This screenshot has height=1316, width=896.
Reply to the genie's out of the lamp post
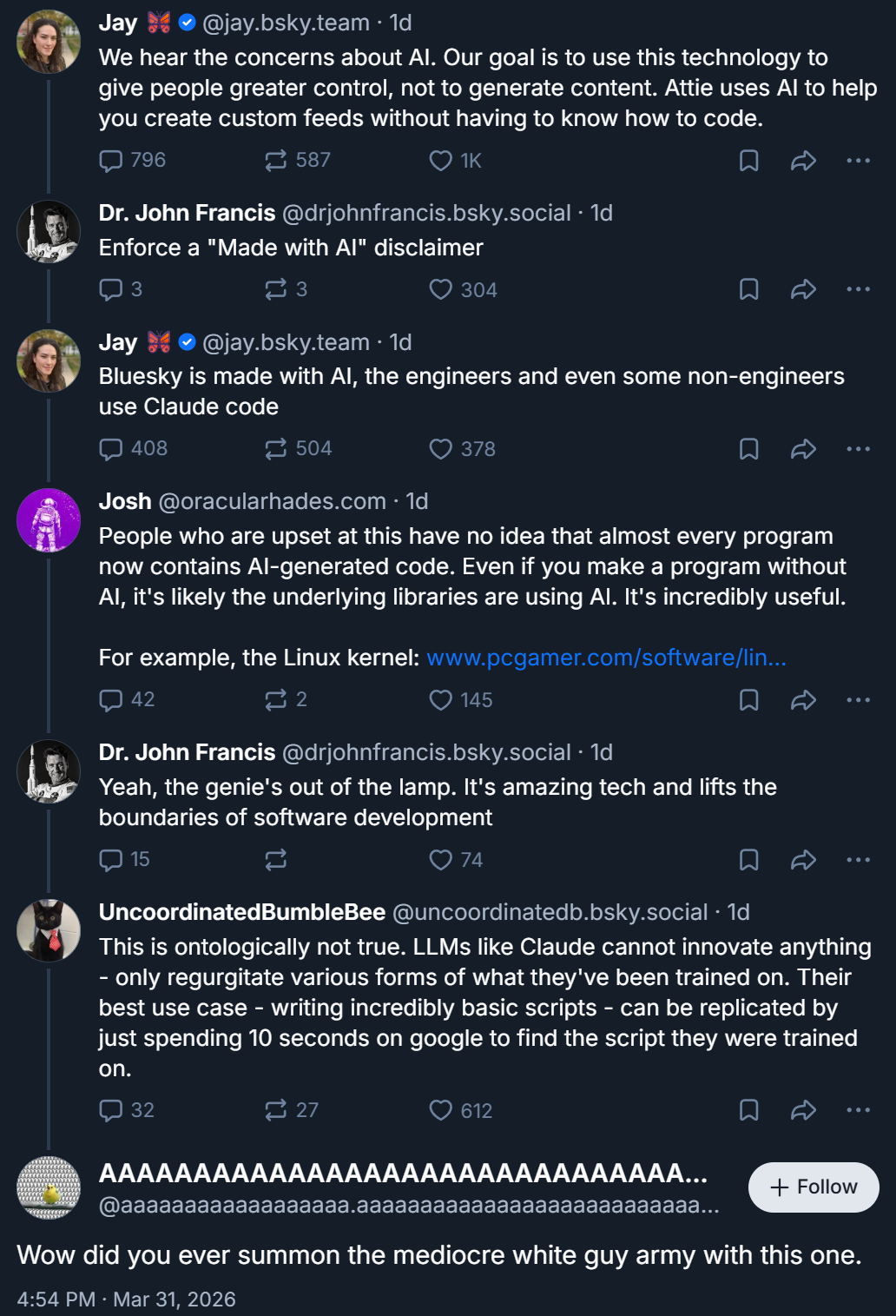[x=111, y=860]
